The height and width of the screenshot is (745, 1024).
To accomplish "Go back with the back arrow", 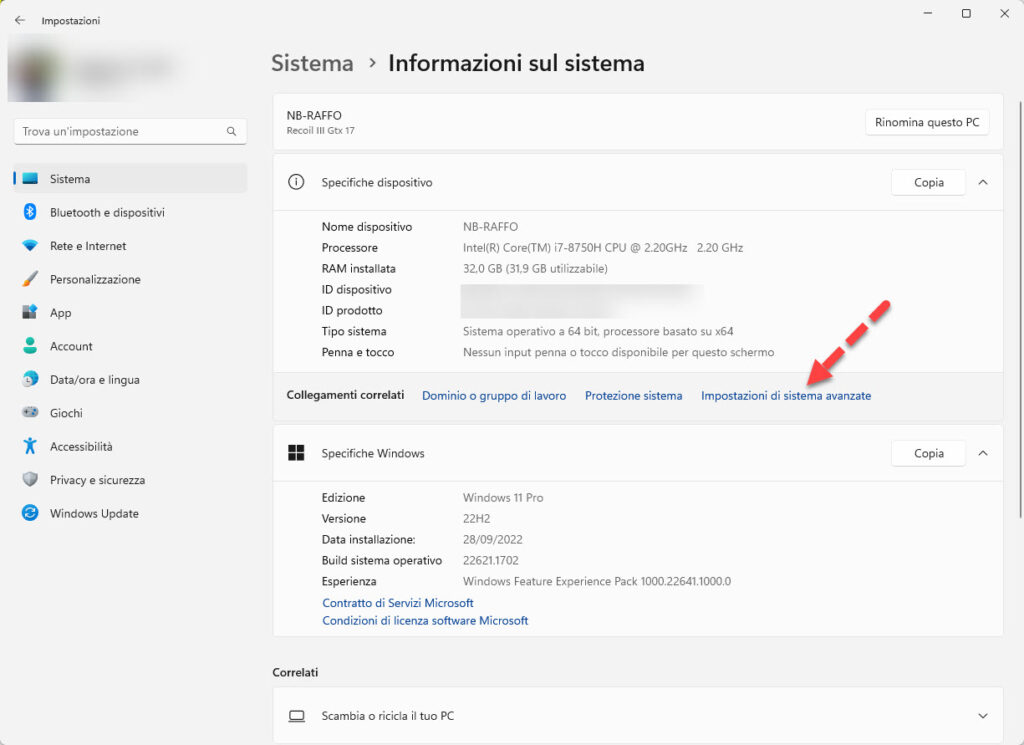I will click(x=20, y=20).
